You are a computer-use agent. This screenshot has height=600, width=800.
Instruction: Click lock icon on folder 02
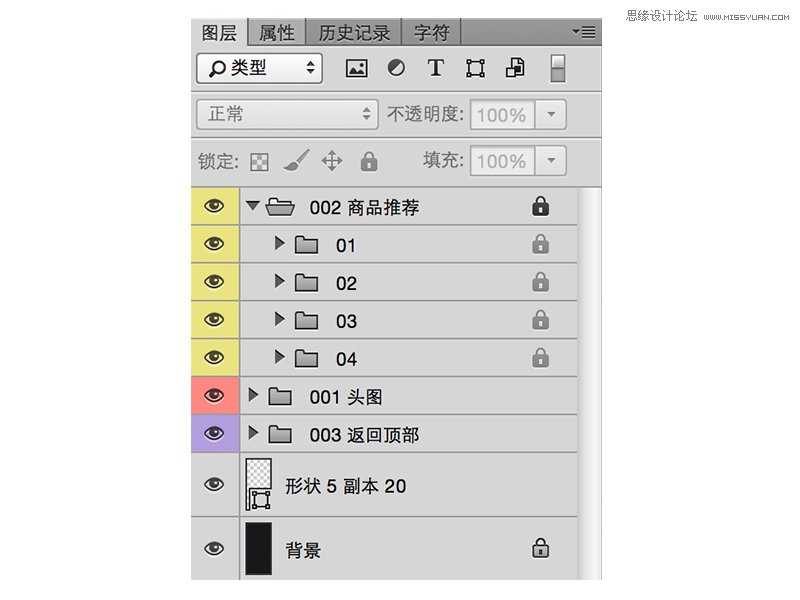[x=540, y=282]
